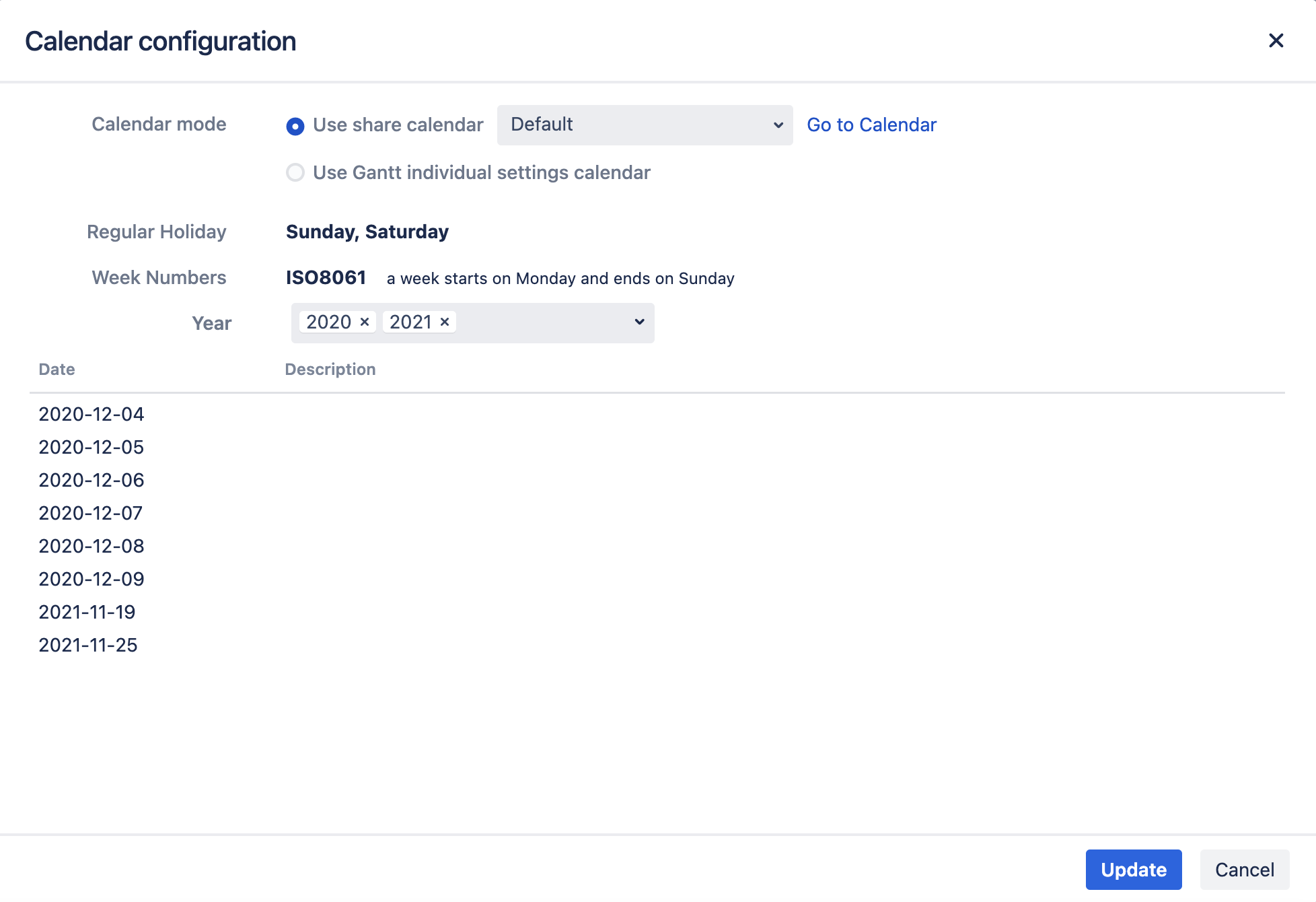Select Use Gantt individual settings calendar

[295, 173]
